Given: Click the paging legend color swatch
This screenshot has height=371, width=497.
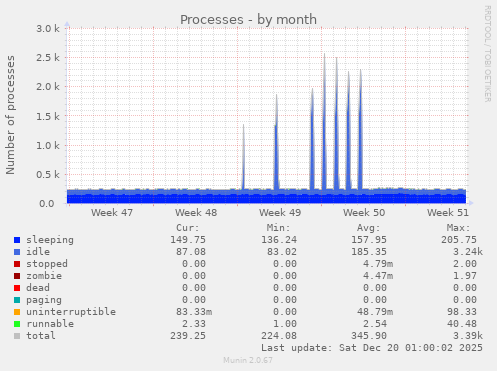Looking at the screenshot, I should [17, 300].
